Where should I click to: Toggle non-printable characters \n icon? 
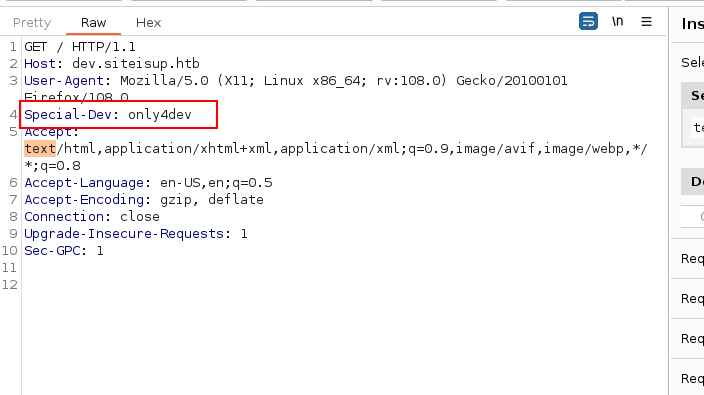tap(617, 21)
